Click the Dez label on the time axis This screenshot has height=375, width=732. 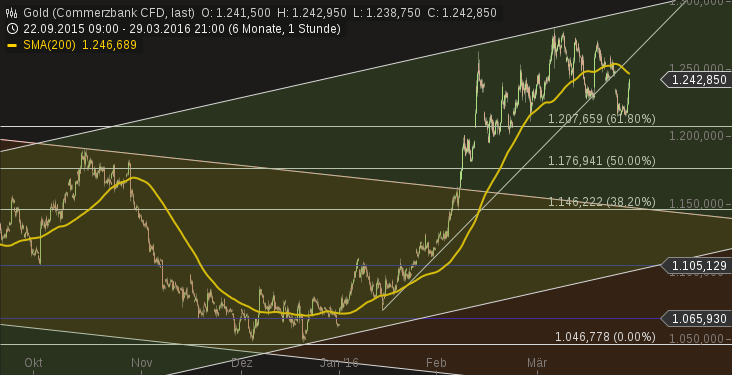pos(242,363)
